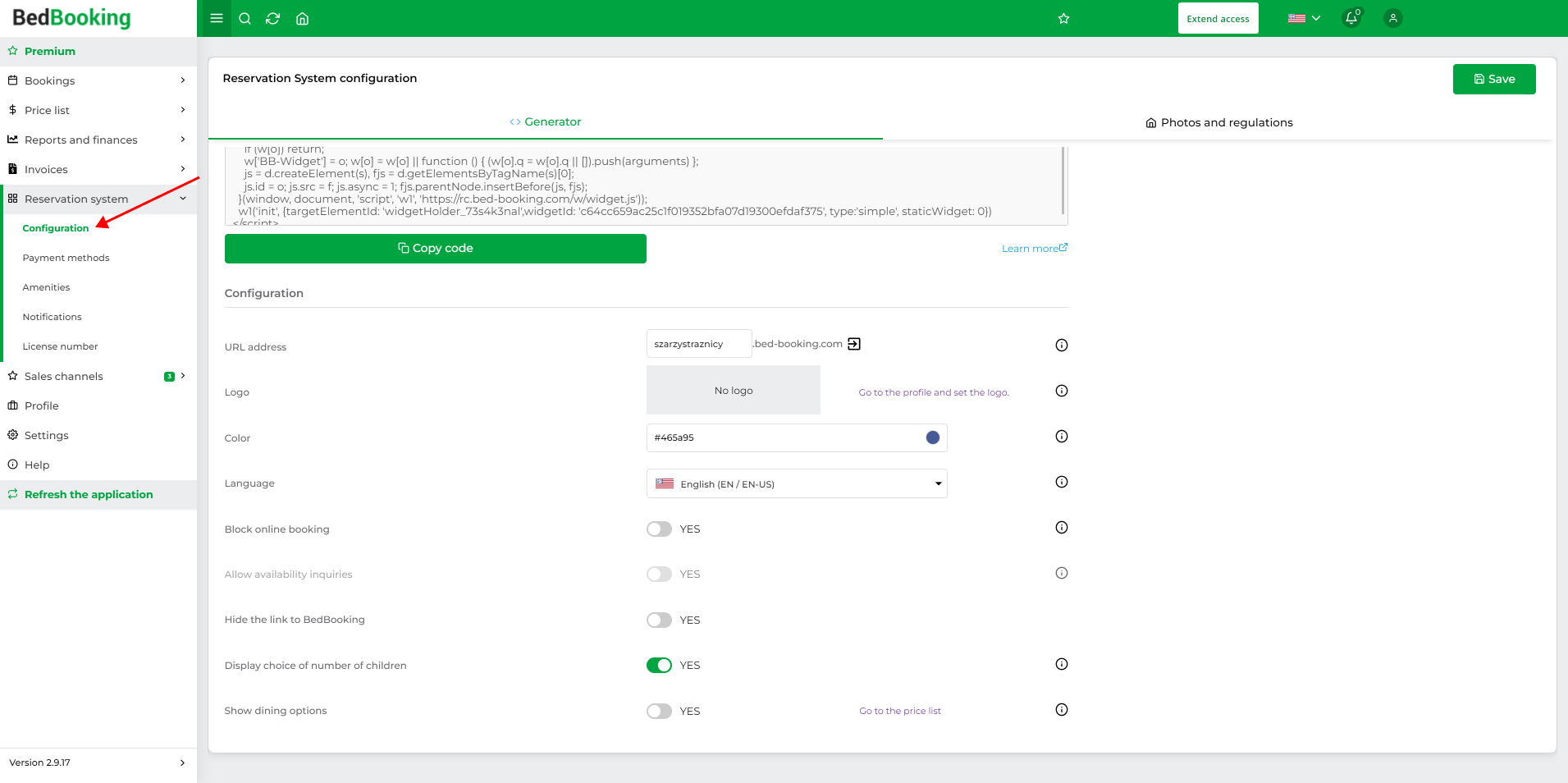Open Payment methods in sidebar
Image resolution: width=1568 pixels, height=783 pixels.
(x=66, y=258)
